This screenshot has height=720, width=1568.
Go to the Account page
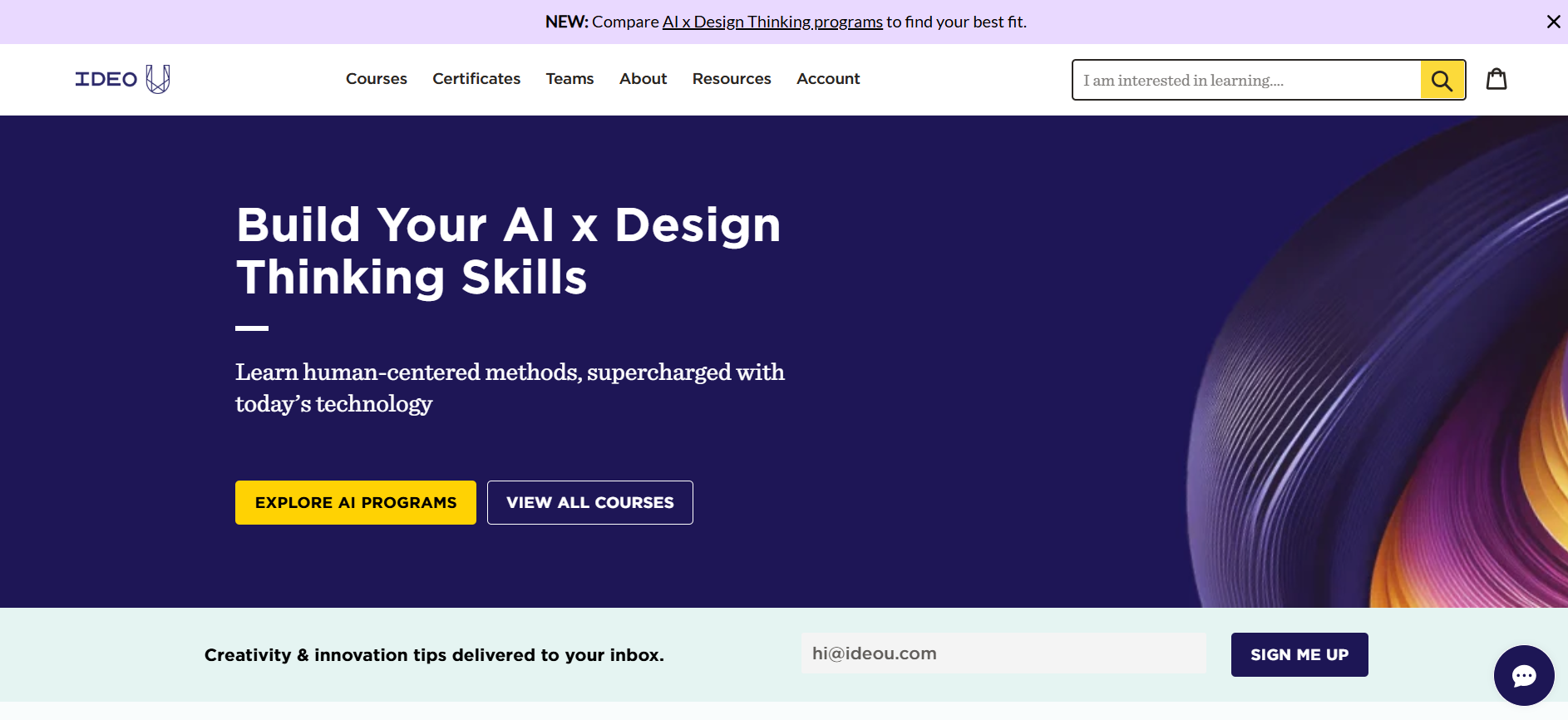[x=828, y=79]
